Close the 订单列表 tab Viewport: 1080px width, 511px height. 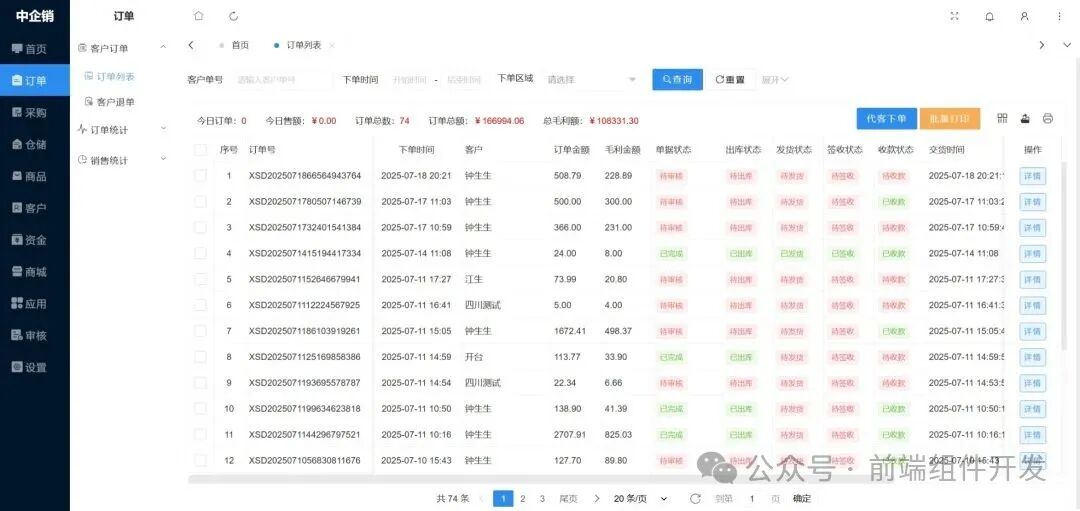click(332, 45)
